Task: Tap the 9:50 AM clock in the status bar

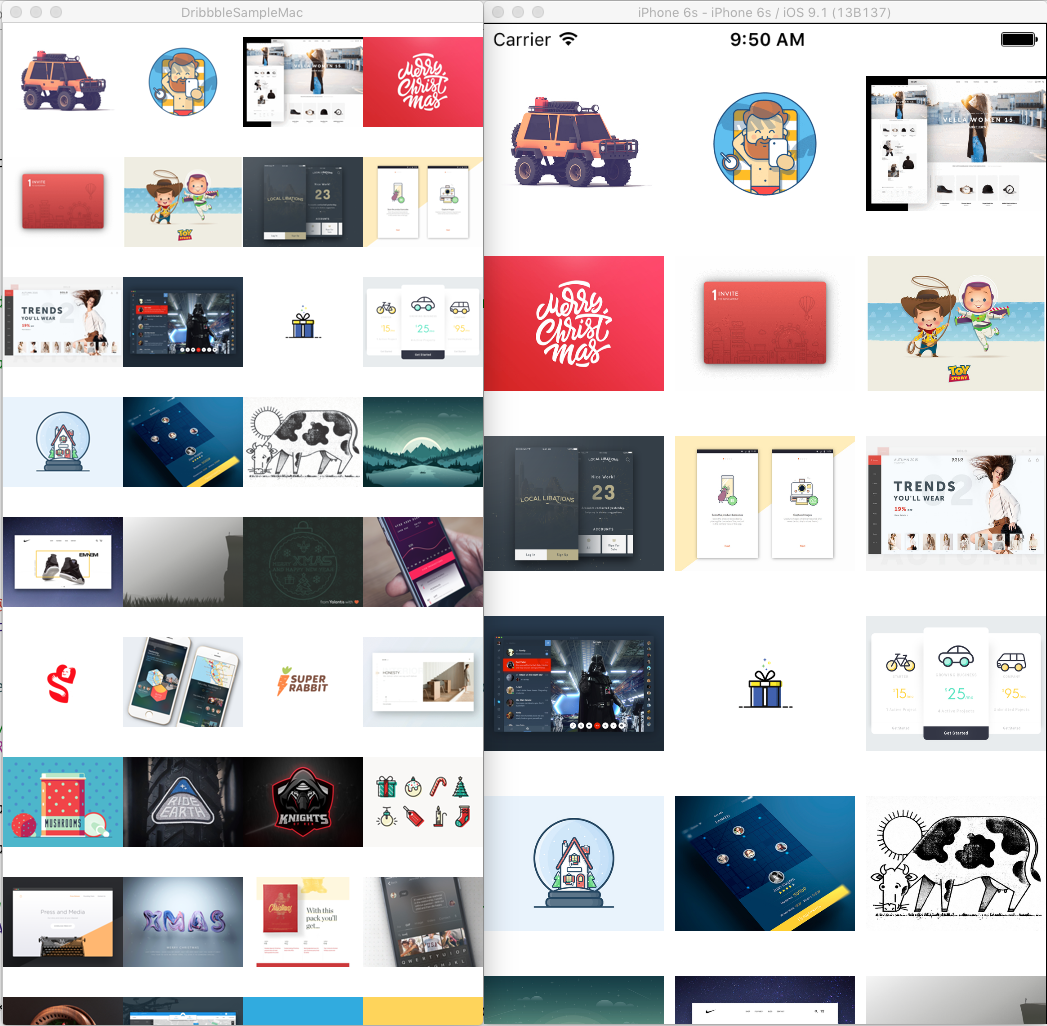Action: [767, 39]
